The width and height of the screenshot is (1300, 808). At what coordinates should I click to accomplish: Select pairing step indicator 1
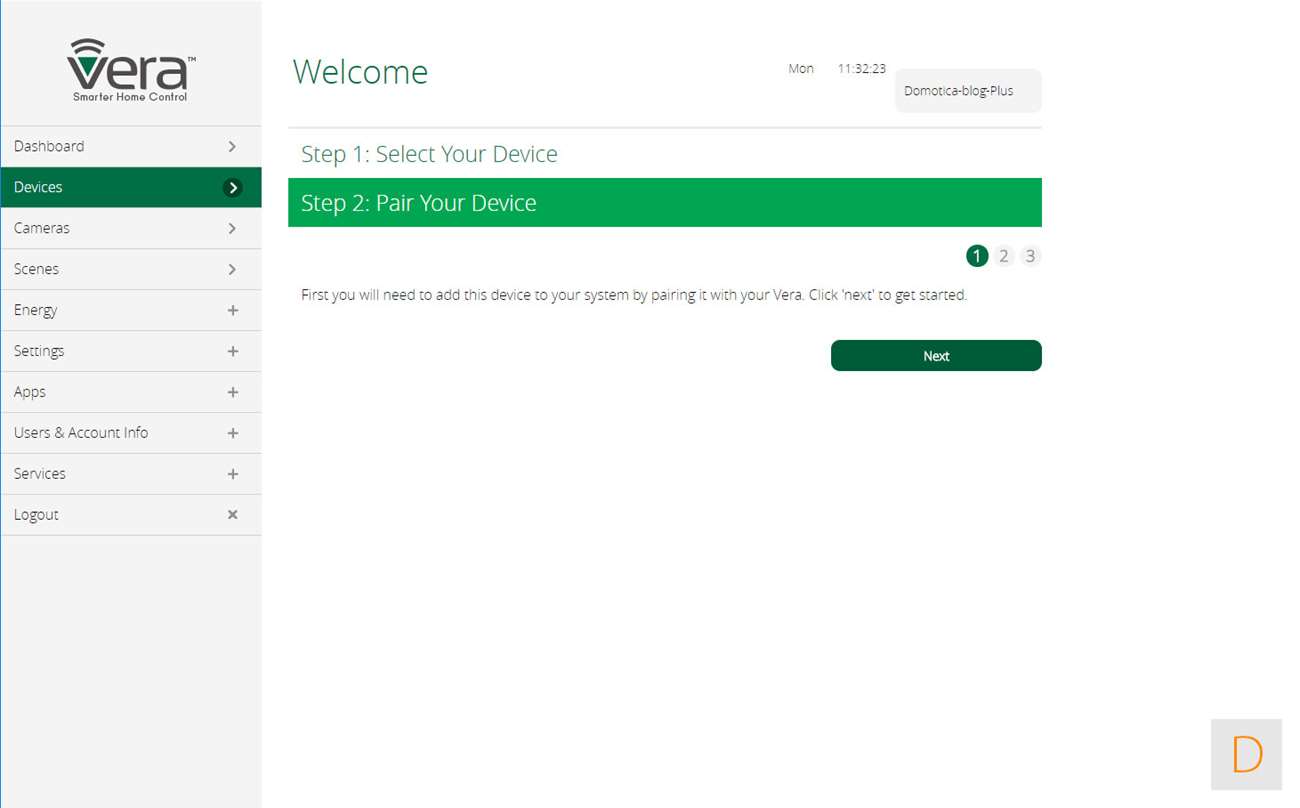tap(977, 256)
